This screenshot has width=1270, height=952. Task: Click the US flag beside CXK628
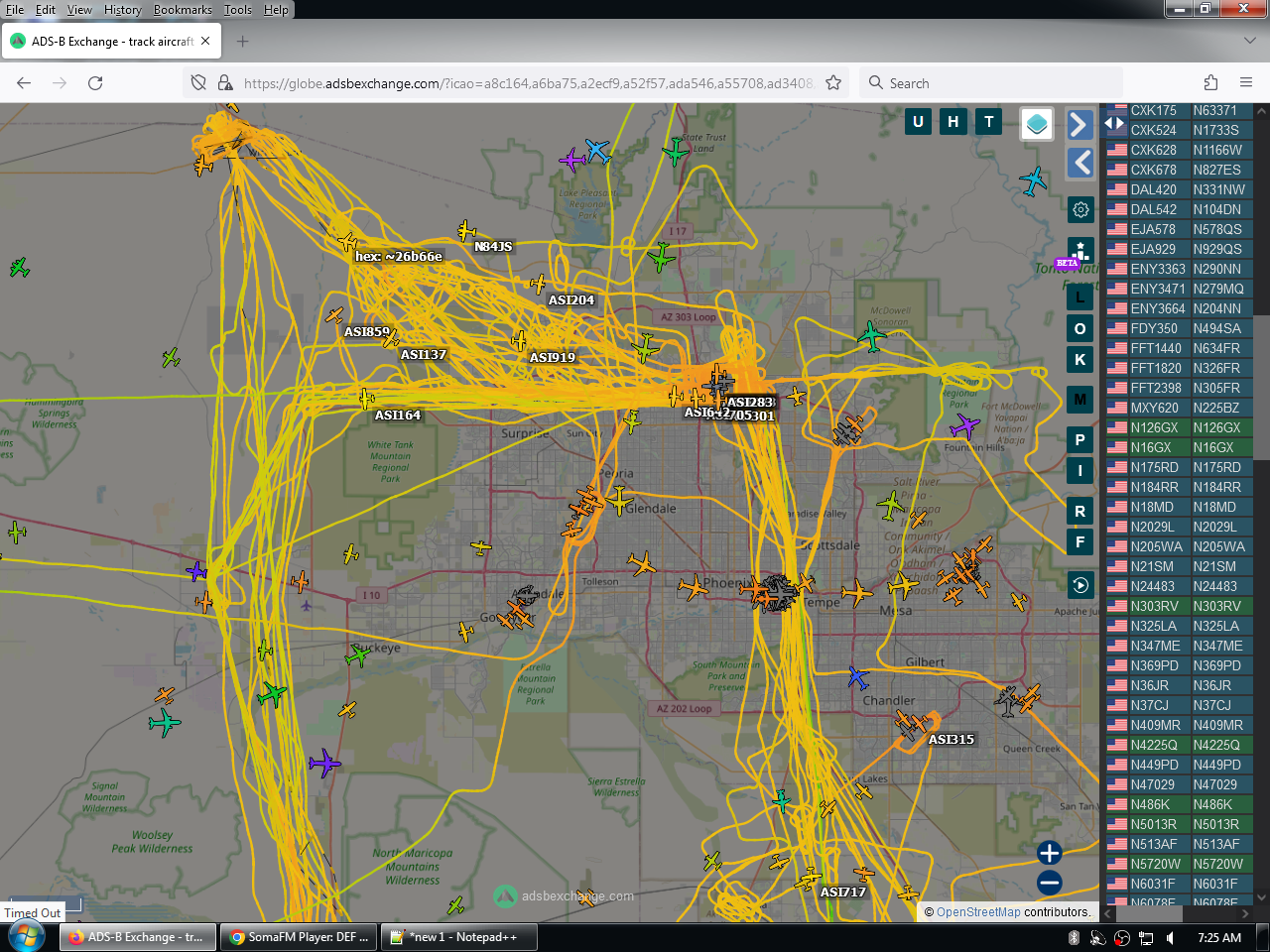point(1117,150)
